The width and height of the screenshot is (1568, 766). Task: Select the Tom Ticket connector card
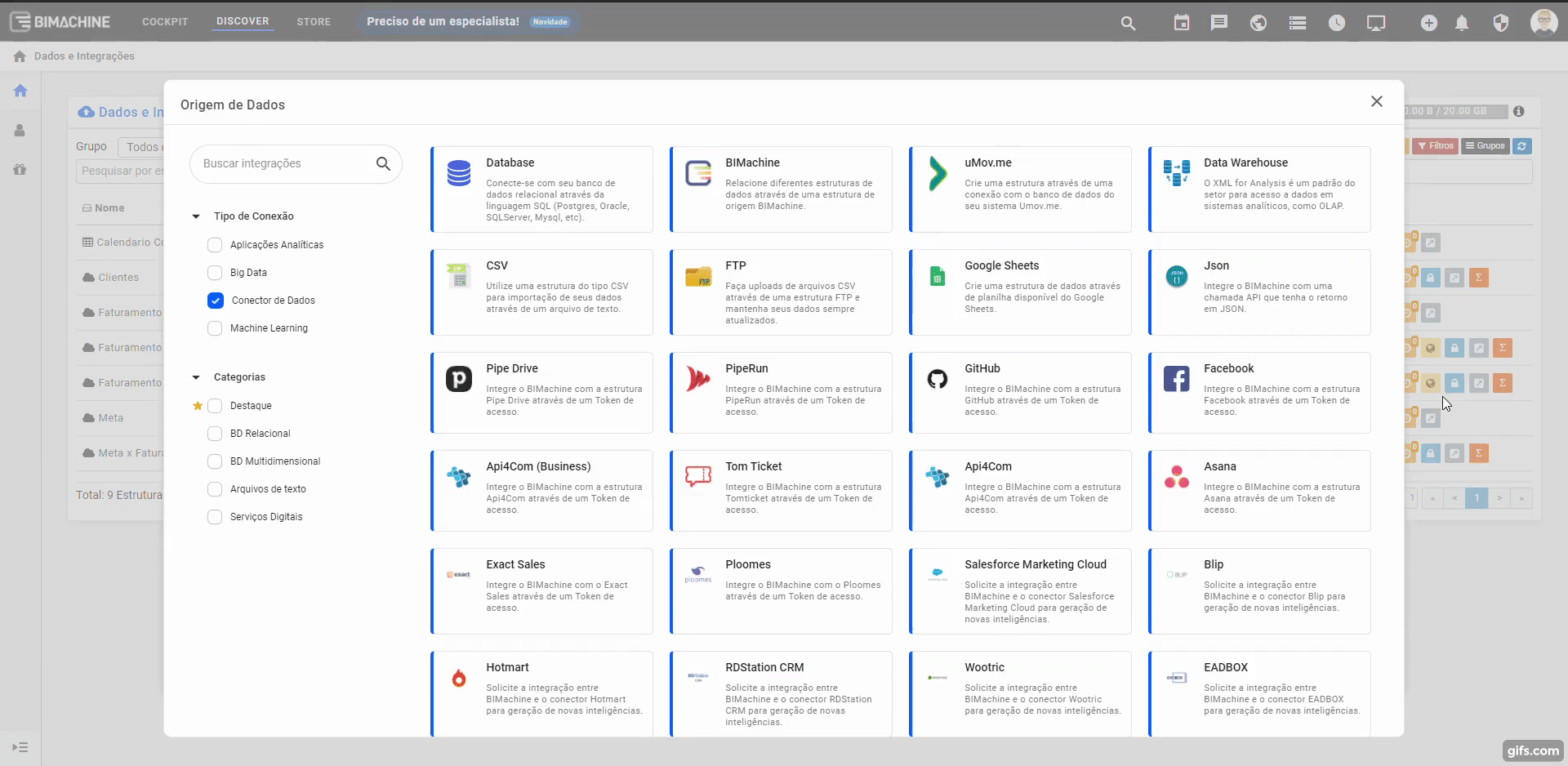tap(781, 491)
